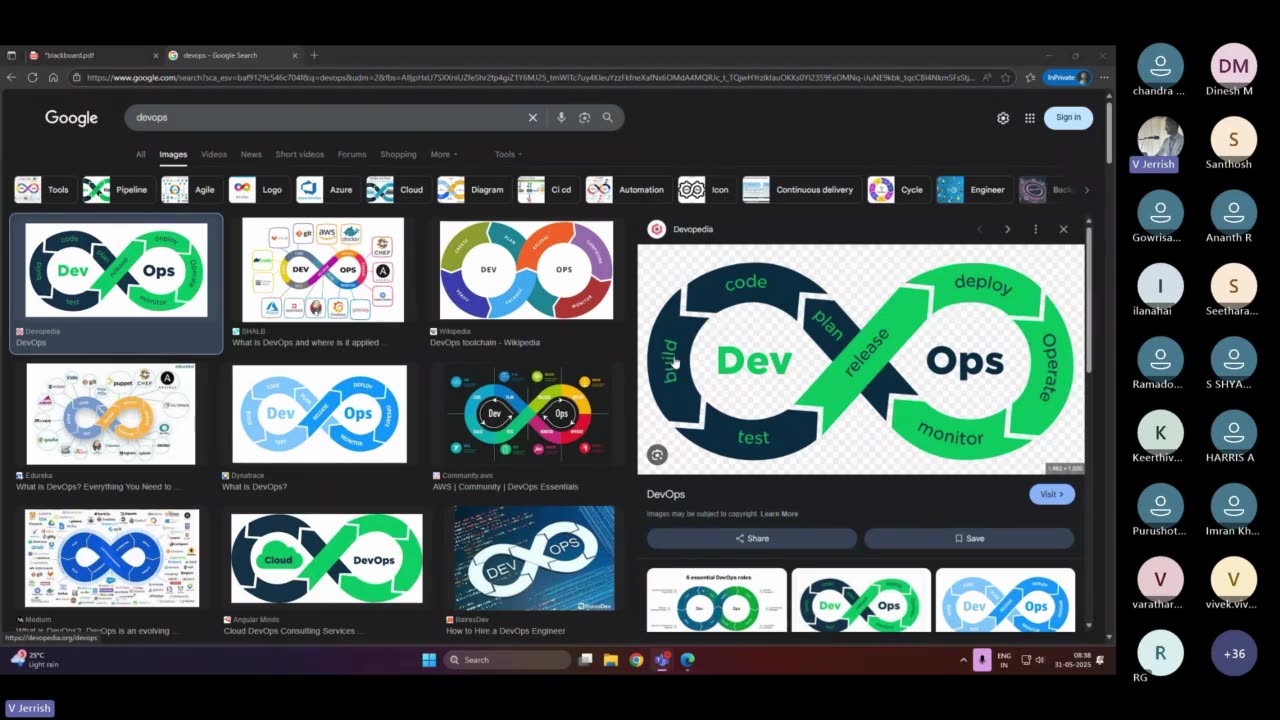Viewport: 1280px width, 720px height.
Task: Focus the devops search input field
Action: tap(330, 117)
